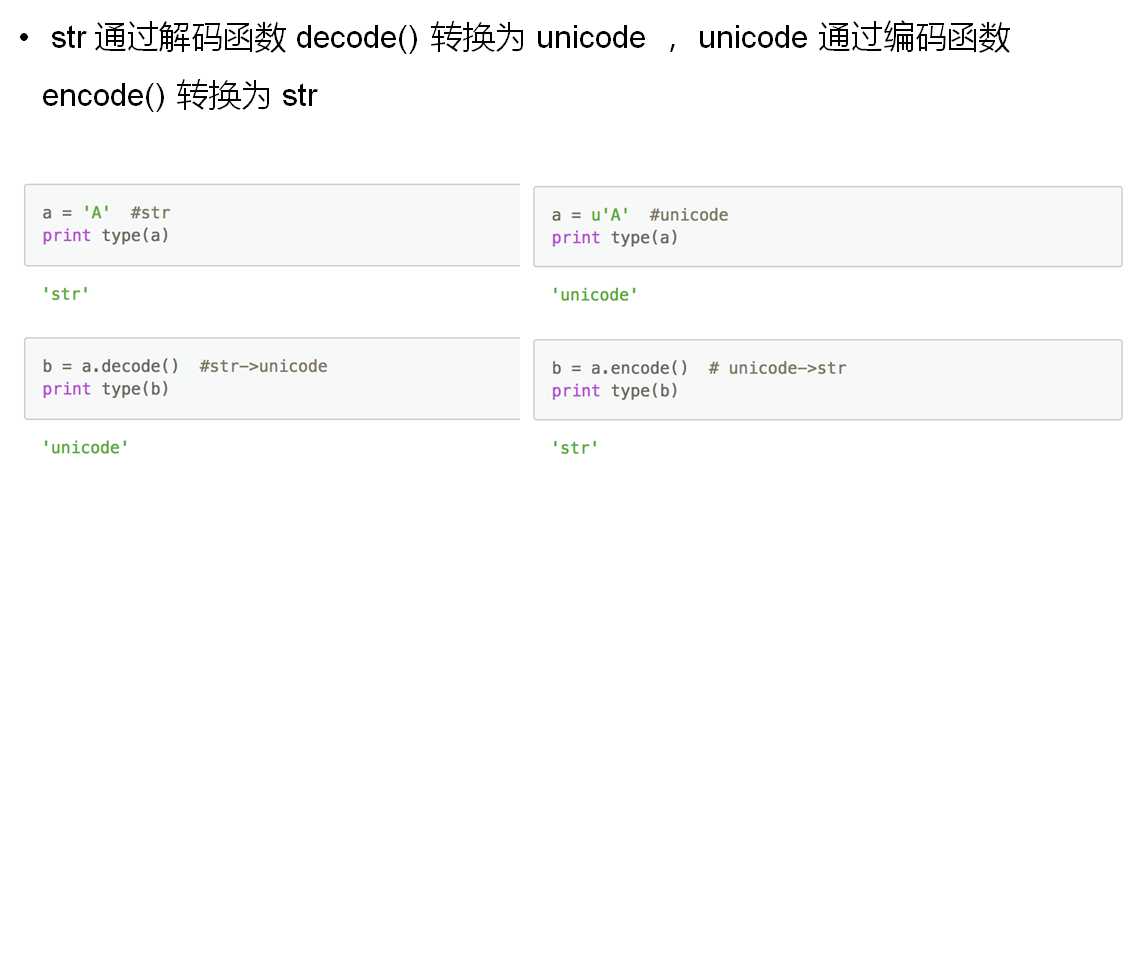The height and width of the screenshot is (975, 1144).
Task: Click the b = a.encode() code line
Action: point(620,369)
